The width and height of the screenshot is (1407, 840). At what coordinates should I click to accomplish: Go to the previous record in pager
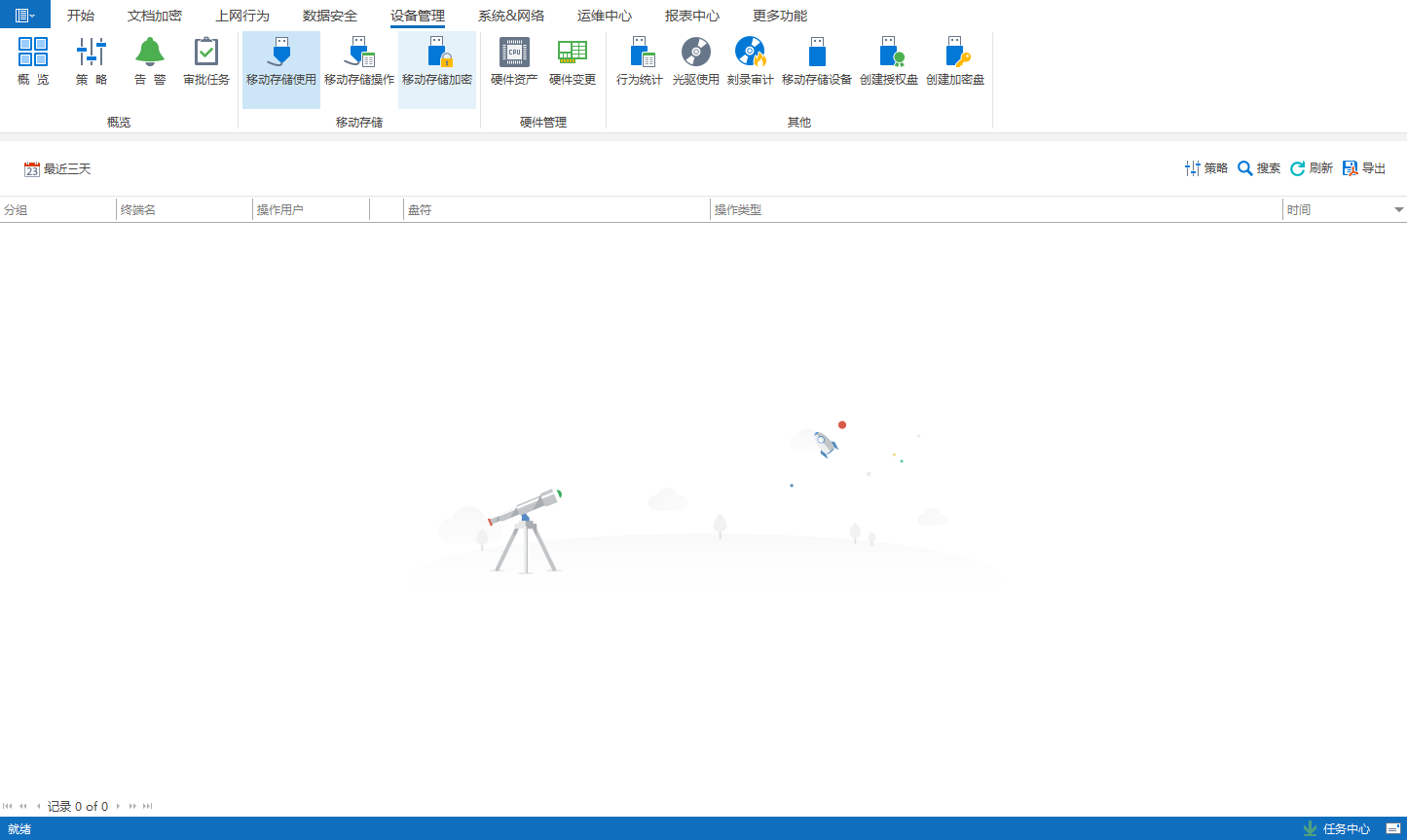pos(39,806)
